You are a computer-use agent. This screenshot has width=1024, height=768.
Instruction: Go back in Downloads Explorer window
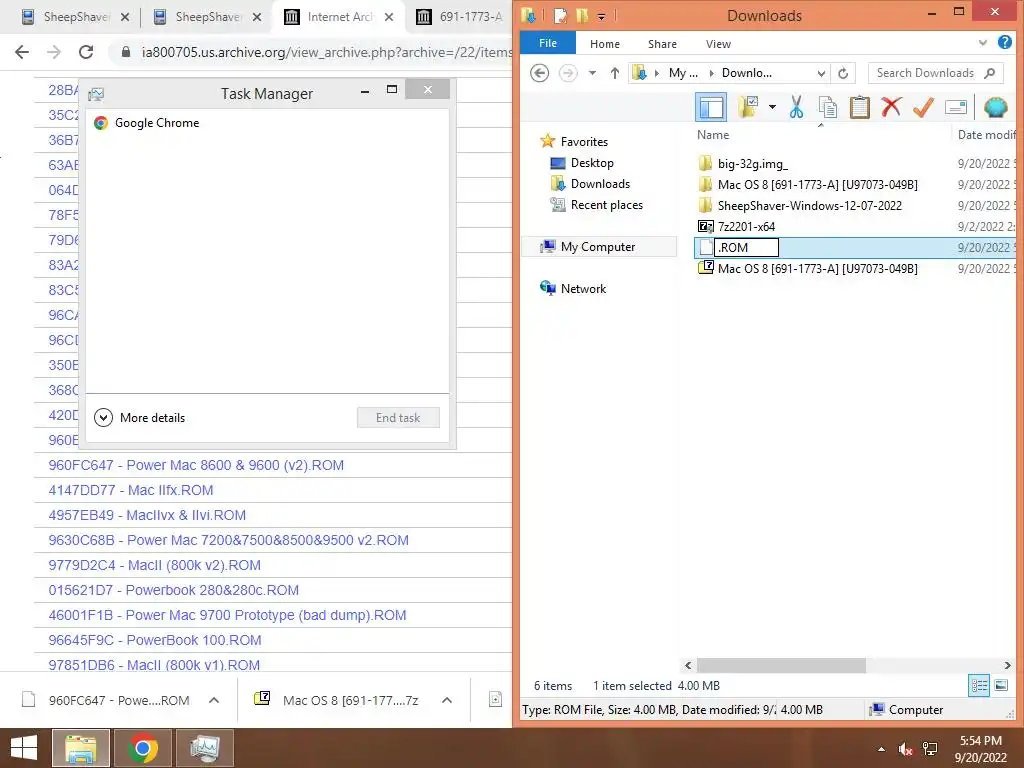tap(539, 72)
